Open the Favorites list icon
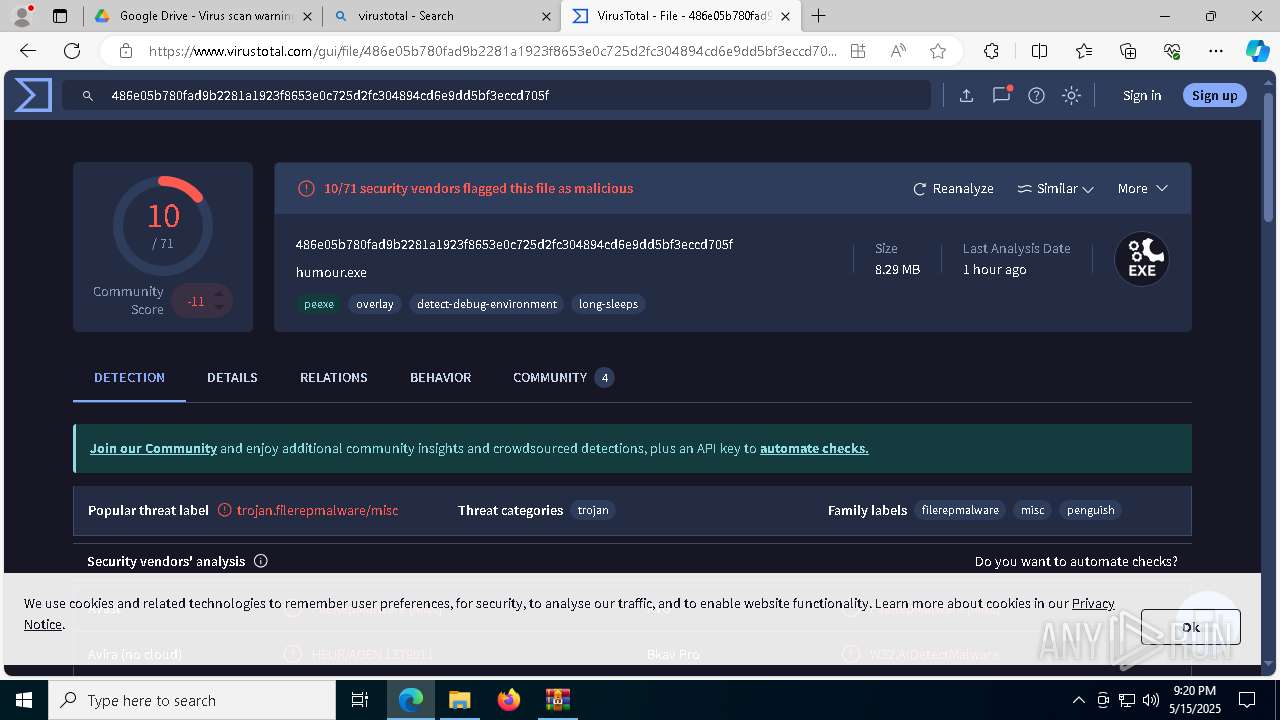The image size is (1280, 720). 1084,51
